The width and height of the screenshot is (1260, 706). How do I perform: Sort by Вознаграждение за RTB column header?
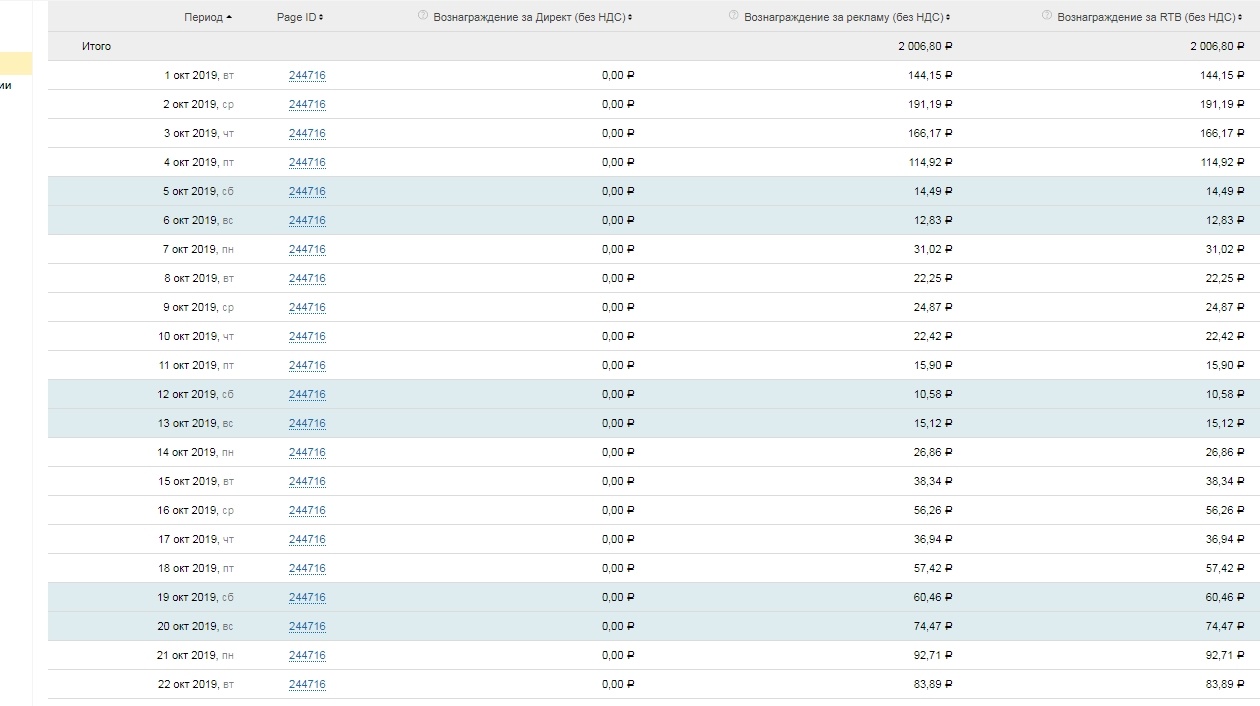click(x=1150, y=18)
